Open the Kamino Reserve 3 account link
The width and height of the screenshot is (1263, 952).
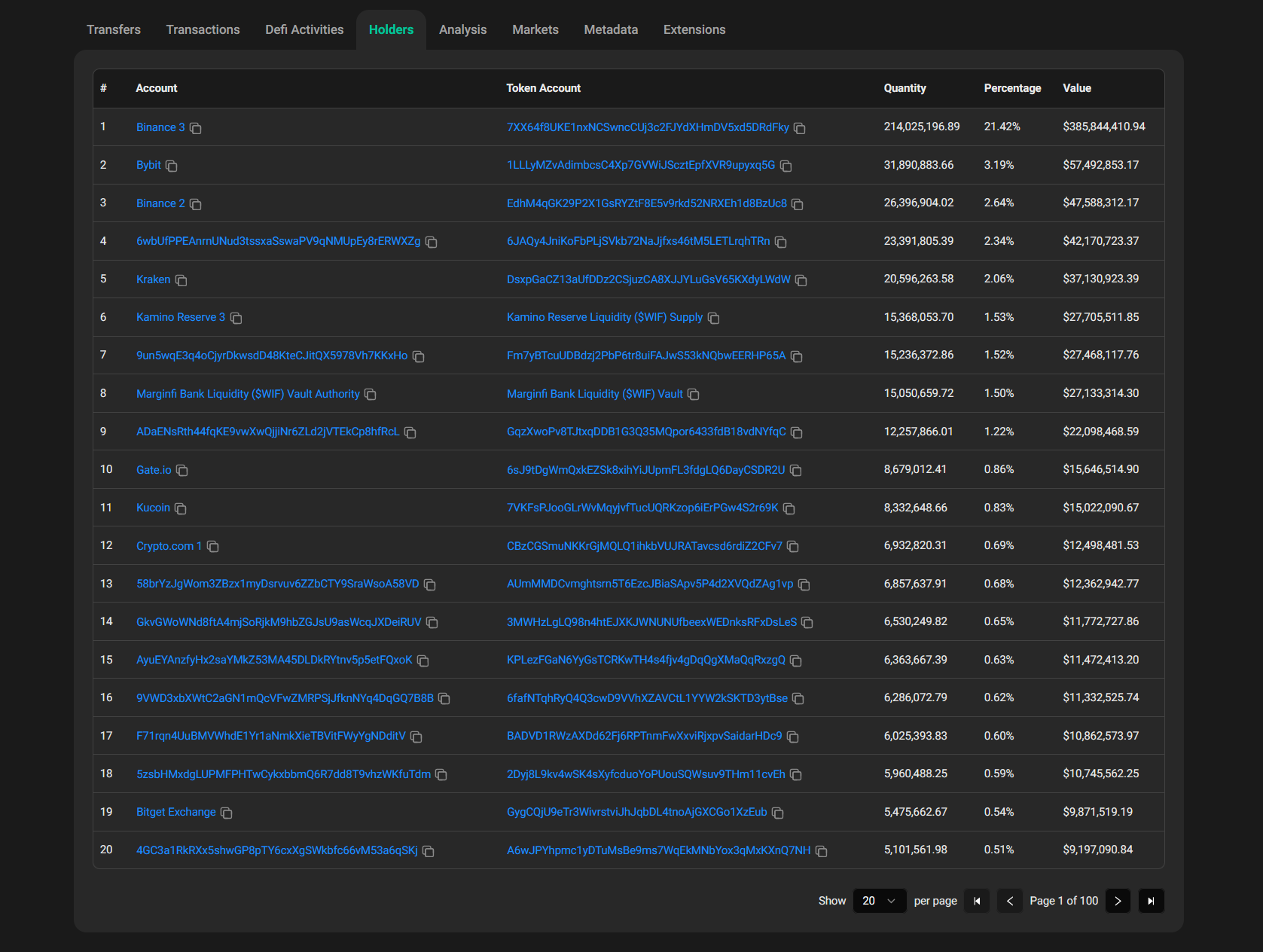click(x=181, y=317)
